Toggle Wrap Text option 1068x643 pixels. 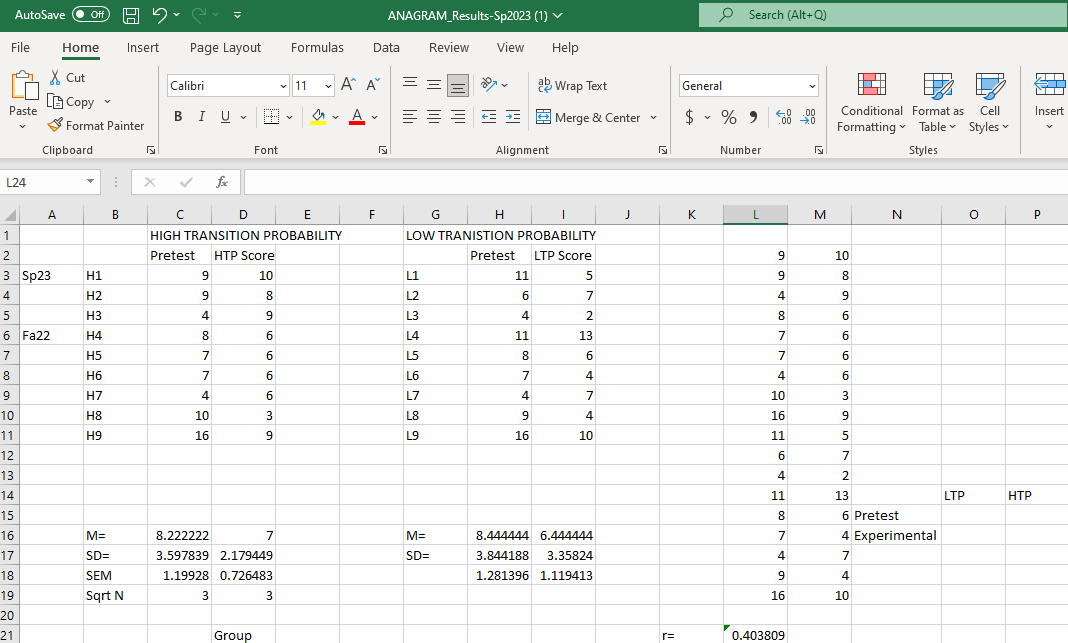point(573,86)
